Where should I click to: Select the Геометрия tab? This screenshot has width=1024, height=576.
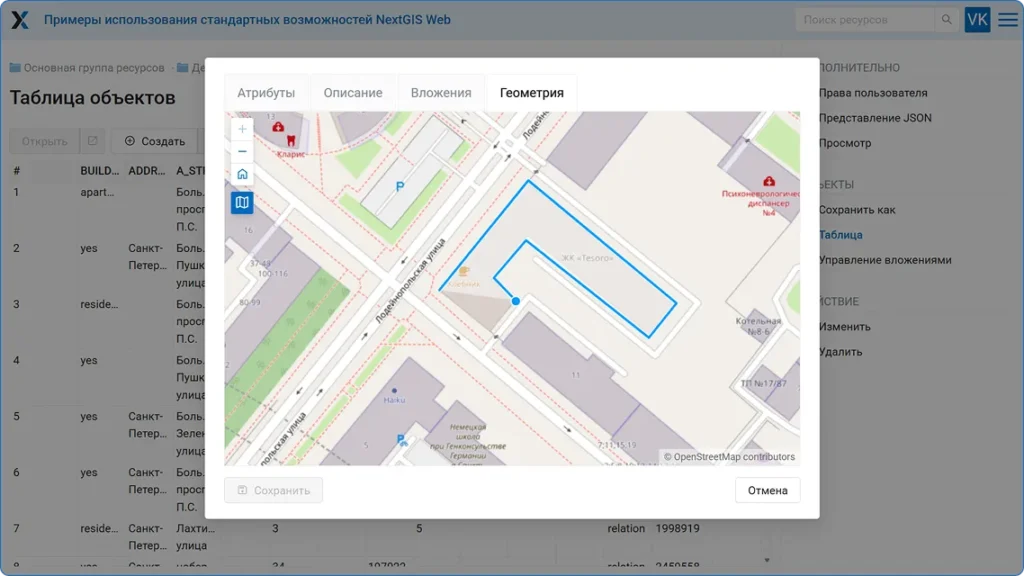(531, 93)
